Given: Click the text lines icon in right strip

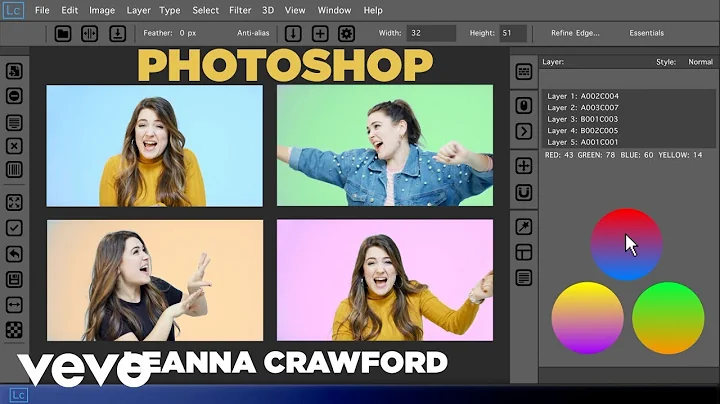Looking at the screenshot, I should click(x=523, y=278).
